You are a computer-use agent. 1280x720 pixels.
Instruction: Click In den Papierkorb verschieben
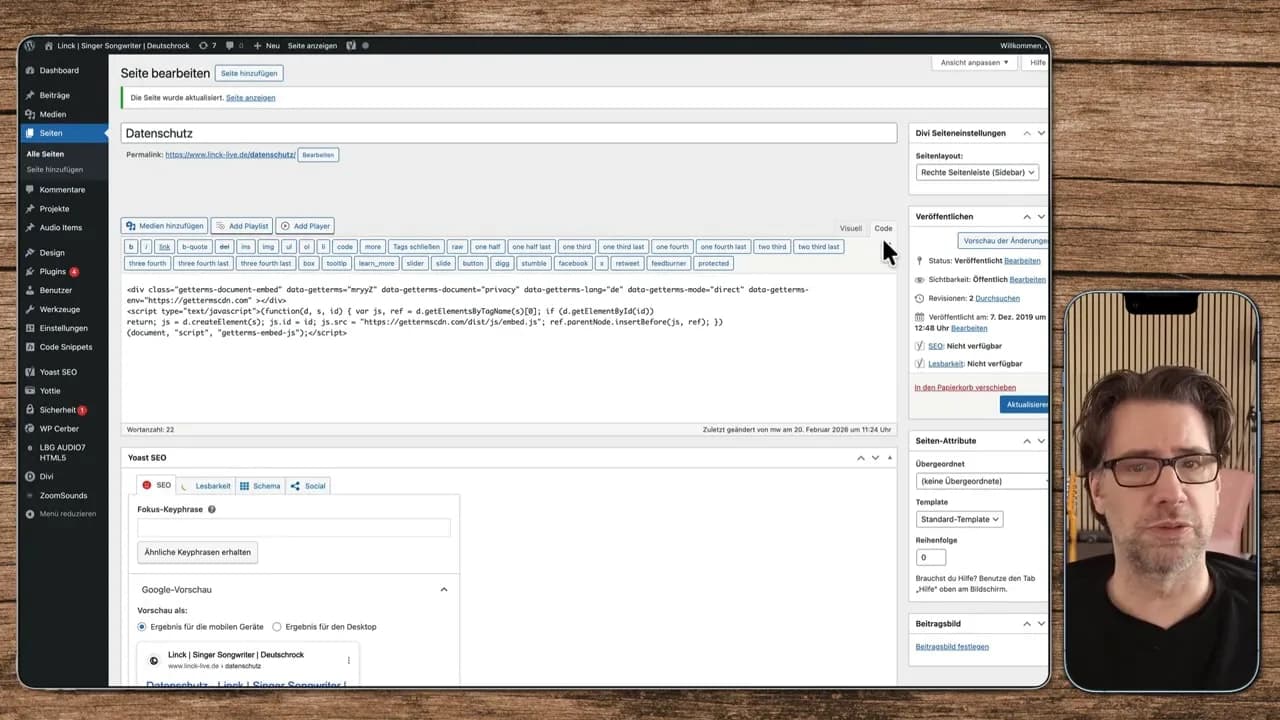tap(965, 387)
